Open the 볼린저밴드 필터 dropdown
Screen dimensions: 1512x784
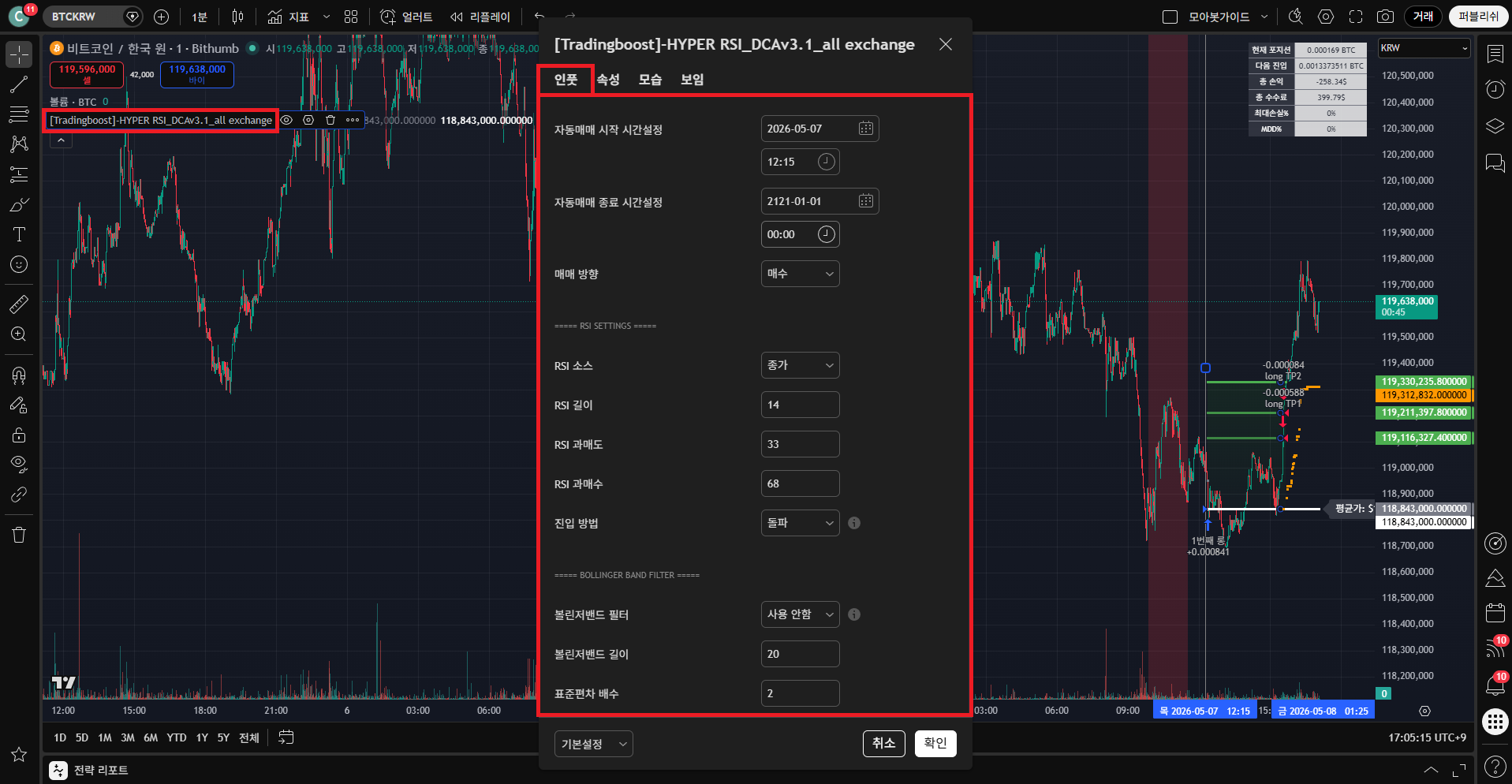pos(800,614)
